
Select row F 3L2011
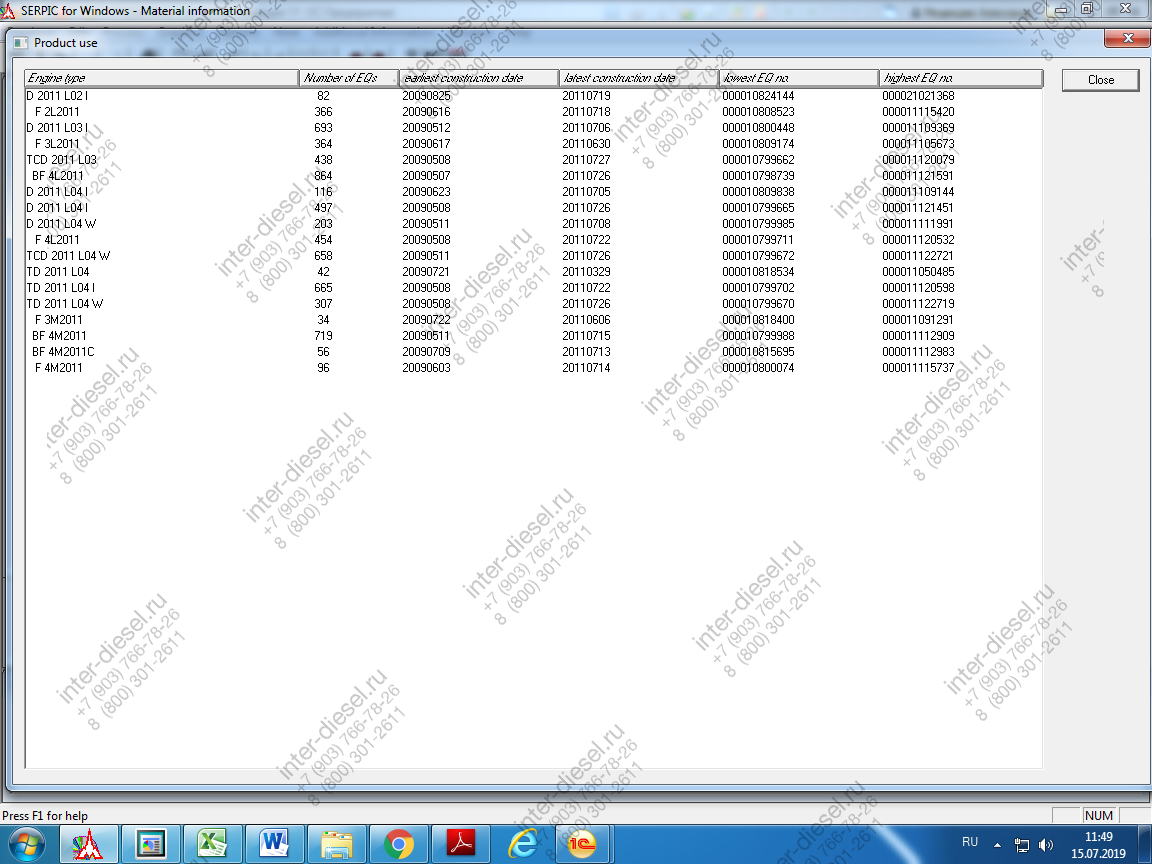(x=533, y=144)
